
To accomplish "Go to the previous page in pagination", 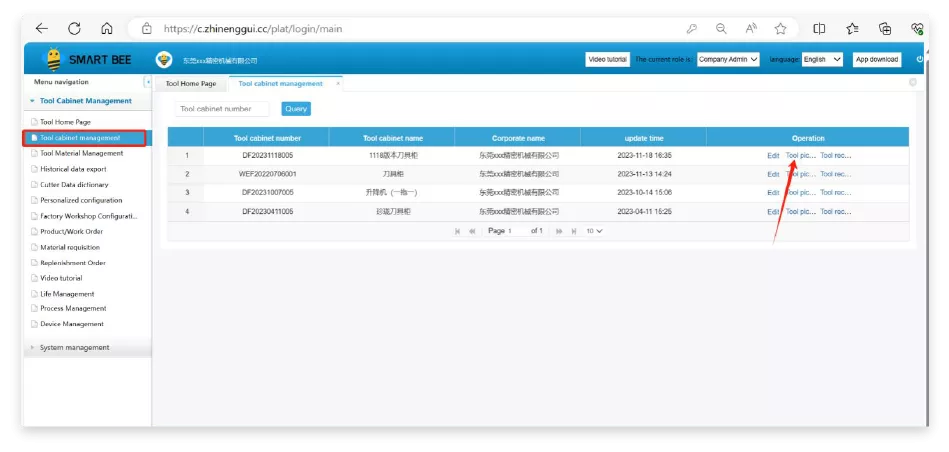I will tap(472, 231).
